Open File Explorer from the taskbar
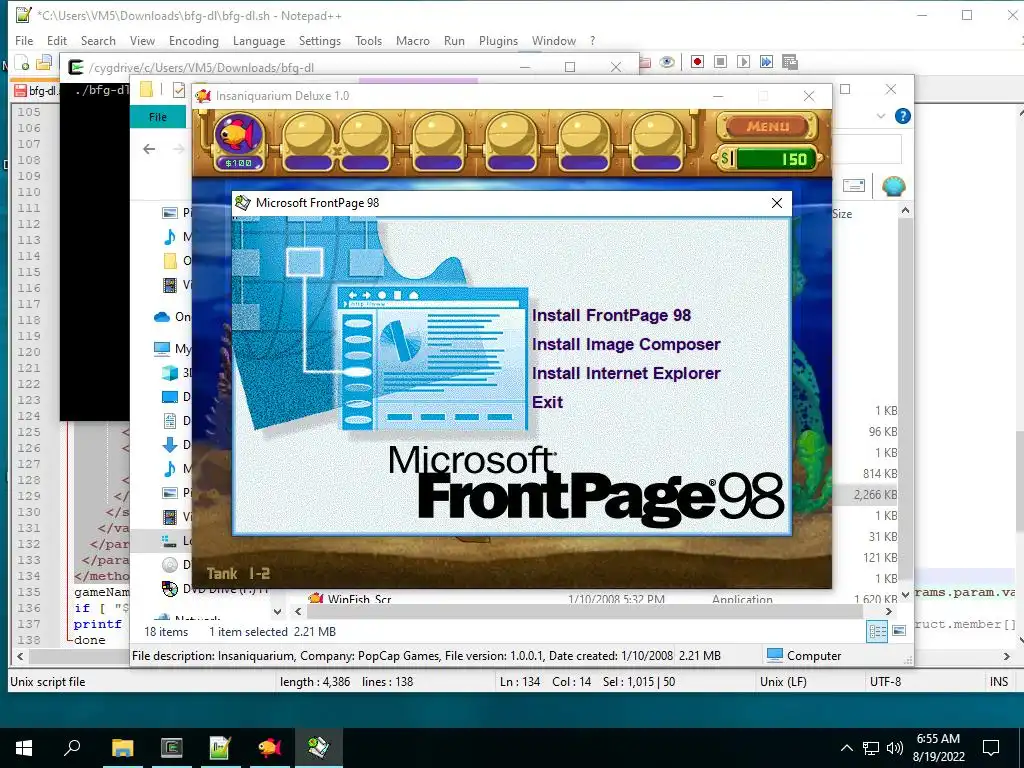1024x768 pixels. (122, 748)
